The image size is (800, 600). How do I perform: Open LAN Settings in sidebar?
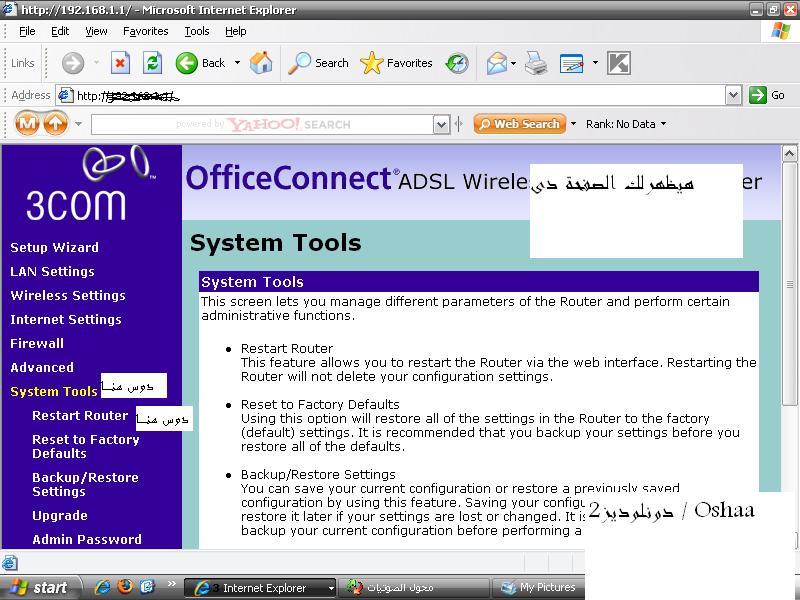point(53,271)
